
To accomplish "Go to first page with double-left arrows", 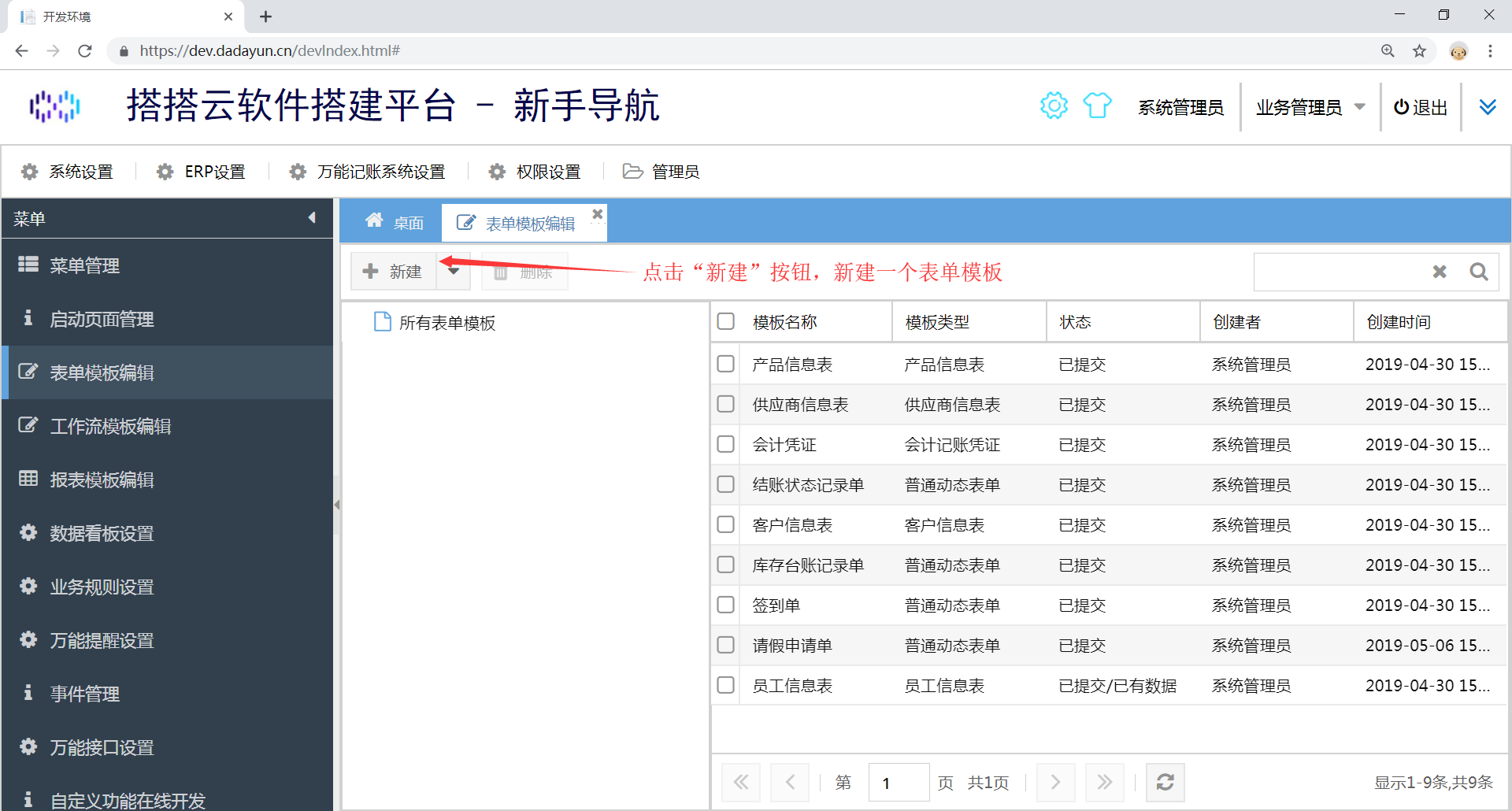I will [741, 783].
